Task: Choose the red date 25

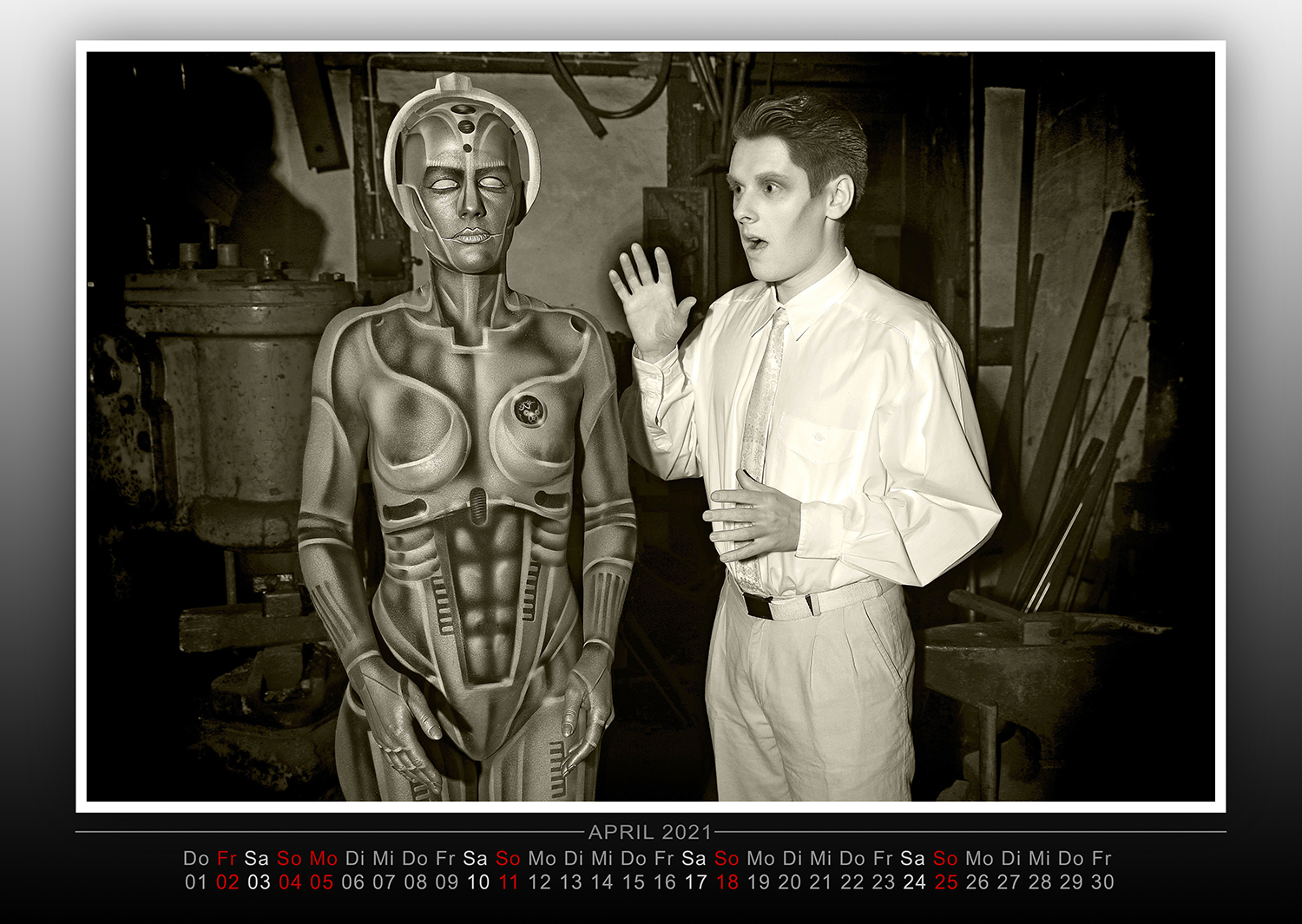Action: coord(946,882)
